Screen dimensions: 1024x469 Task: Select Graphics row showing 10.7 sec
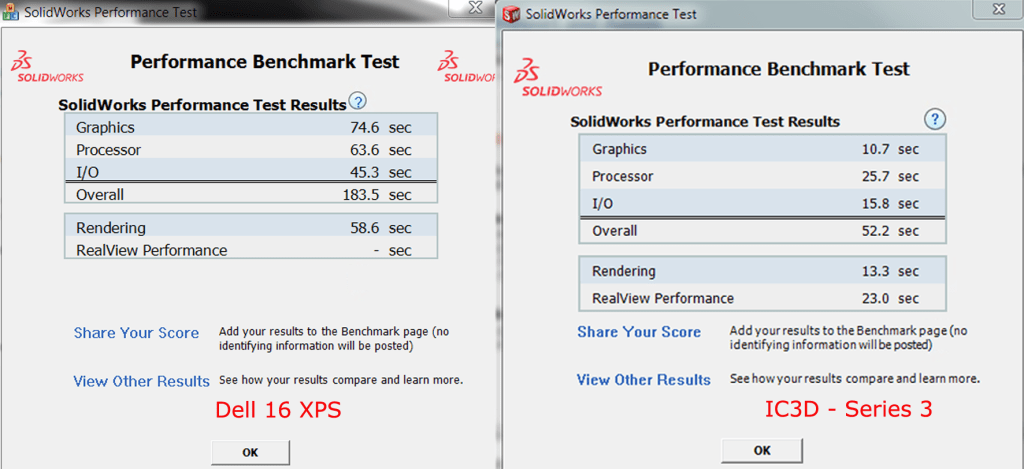pos(761,149)
